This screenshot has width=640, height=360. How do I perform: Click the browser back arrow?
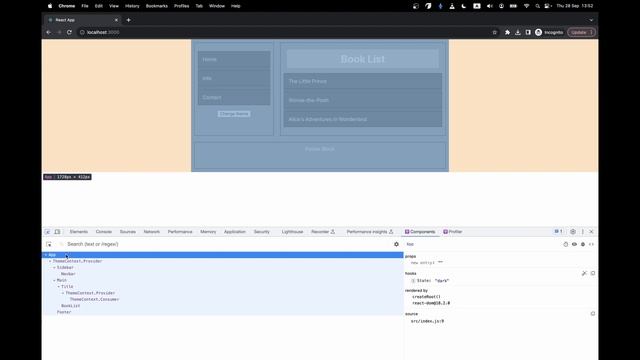tap(49, 32)
